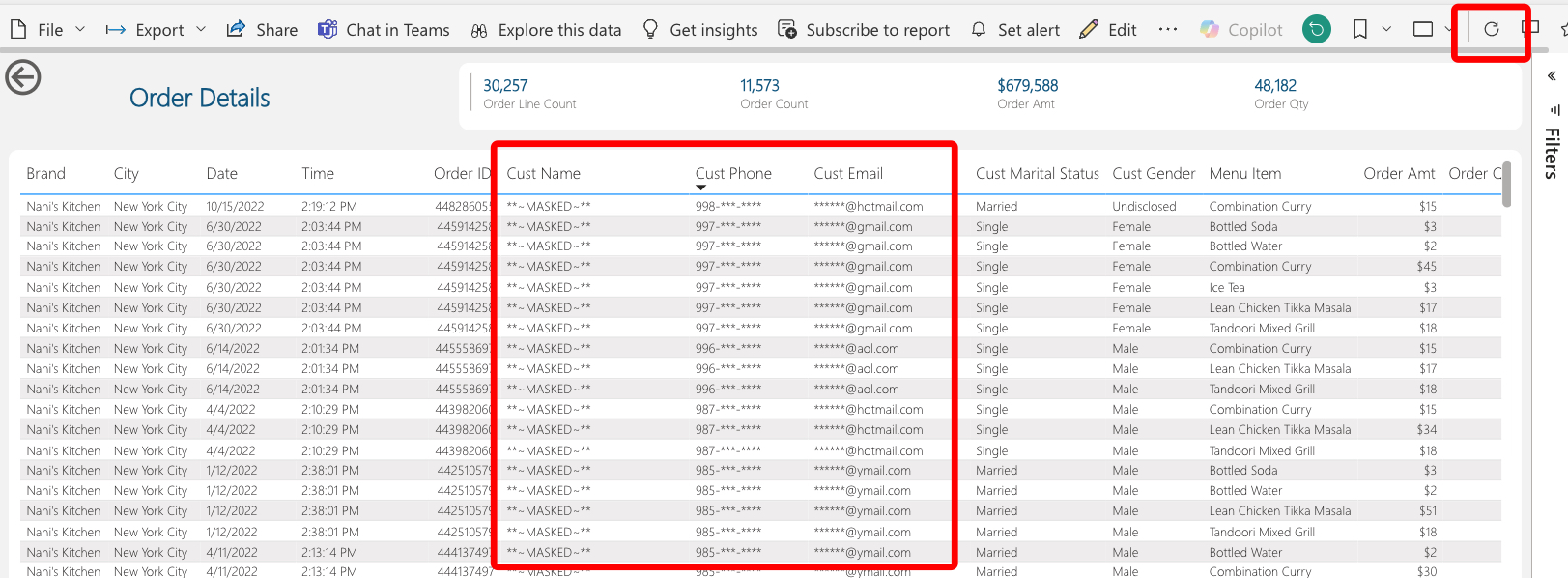The height and width of the screenshot is (578, 1568).
Task: Sort by the Cust Phone column header
Action: coord(733,174)
